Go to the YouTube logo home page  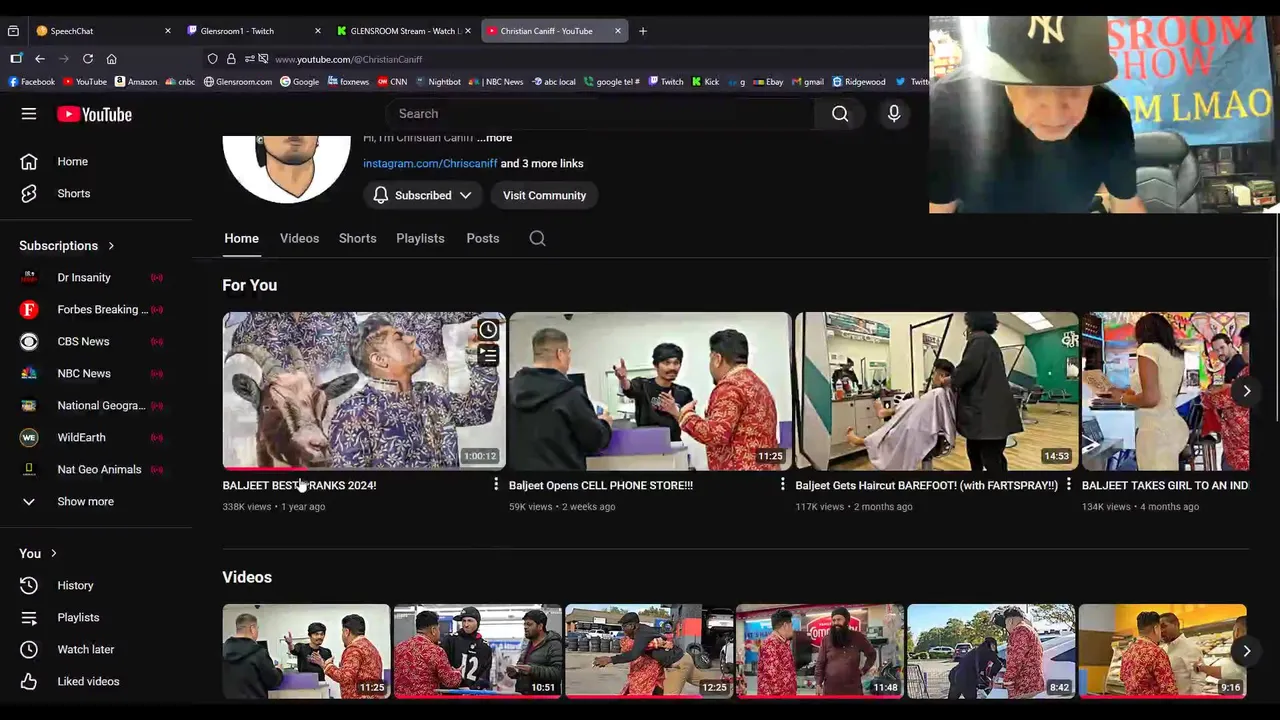point(94,114)
